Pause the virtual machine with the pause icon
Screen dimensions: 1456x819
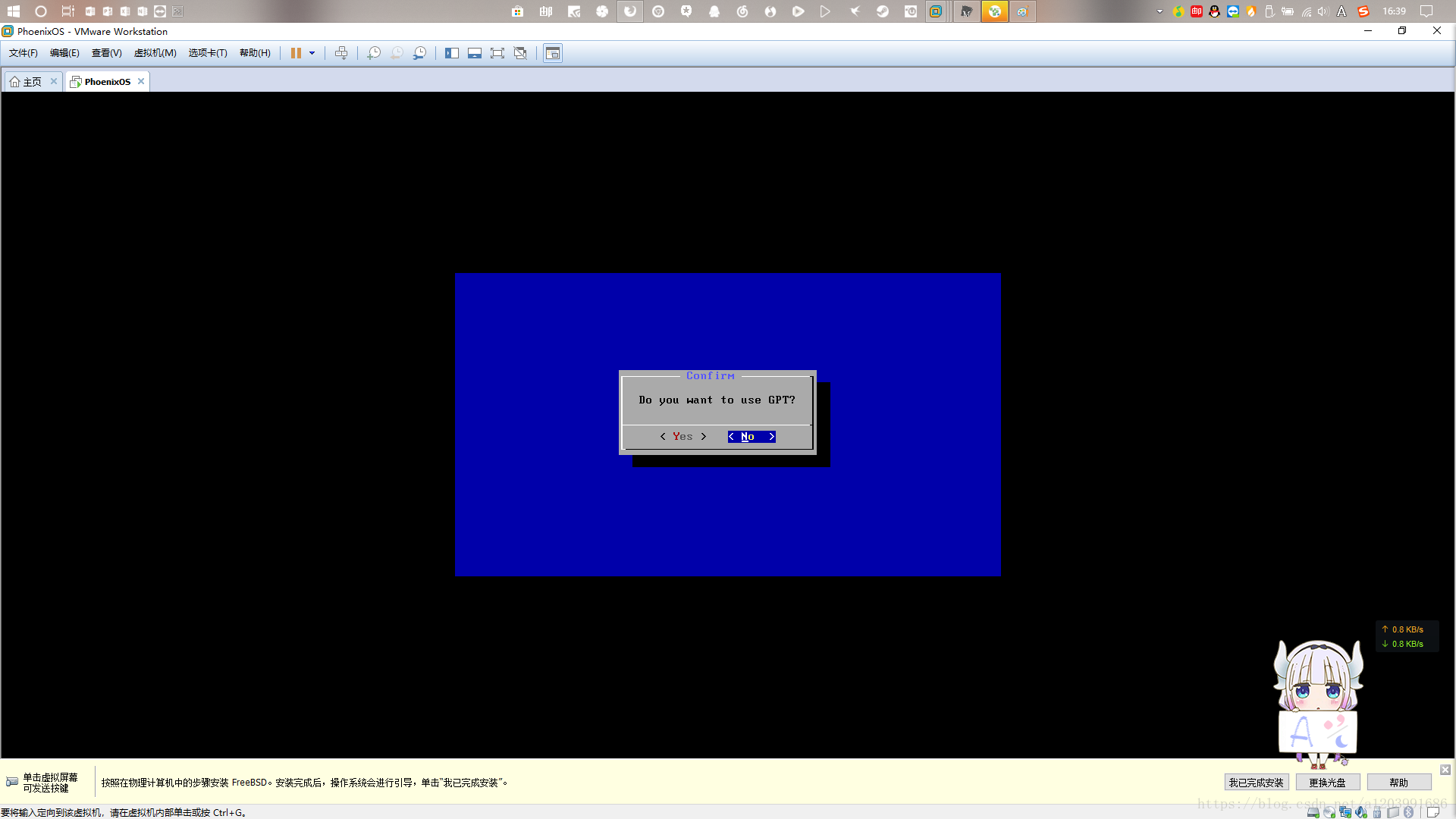point(296,53)
